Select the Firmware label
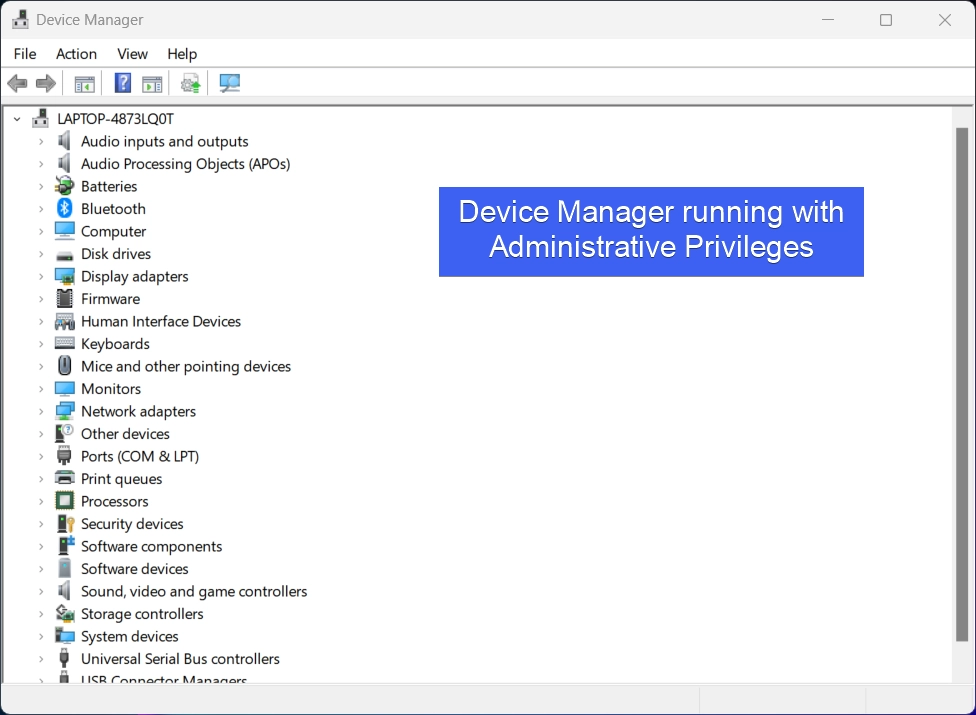Screen dimensions: 976x715 tap(110, 299)
